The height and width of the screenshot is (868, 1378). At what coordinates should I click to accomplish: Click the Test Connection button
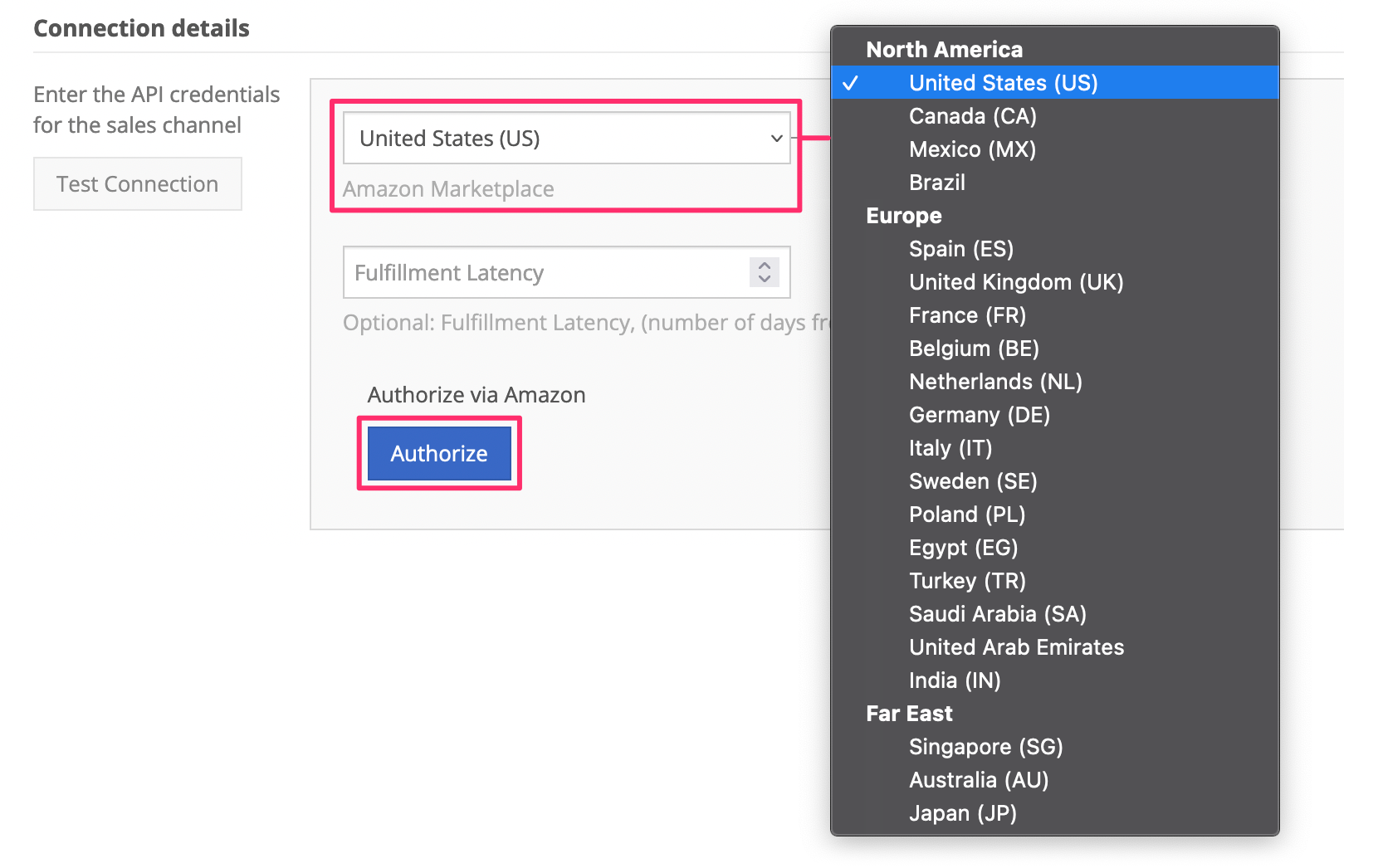tap(138, 183)
